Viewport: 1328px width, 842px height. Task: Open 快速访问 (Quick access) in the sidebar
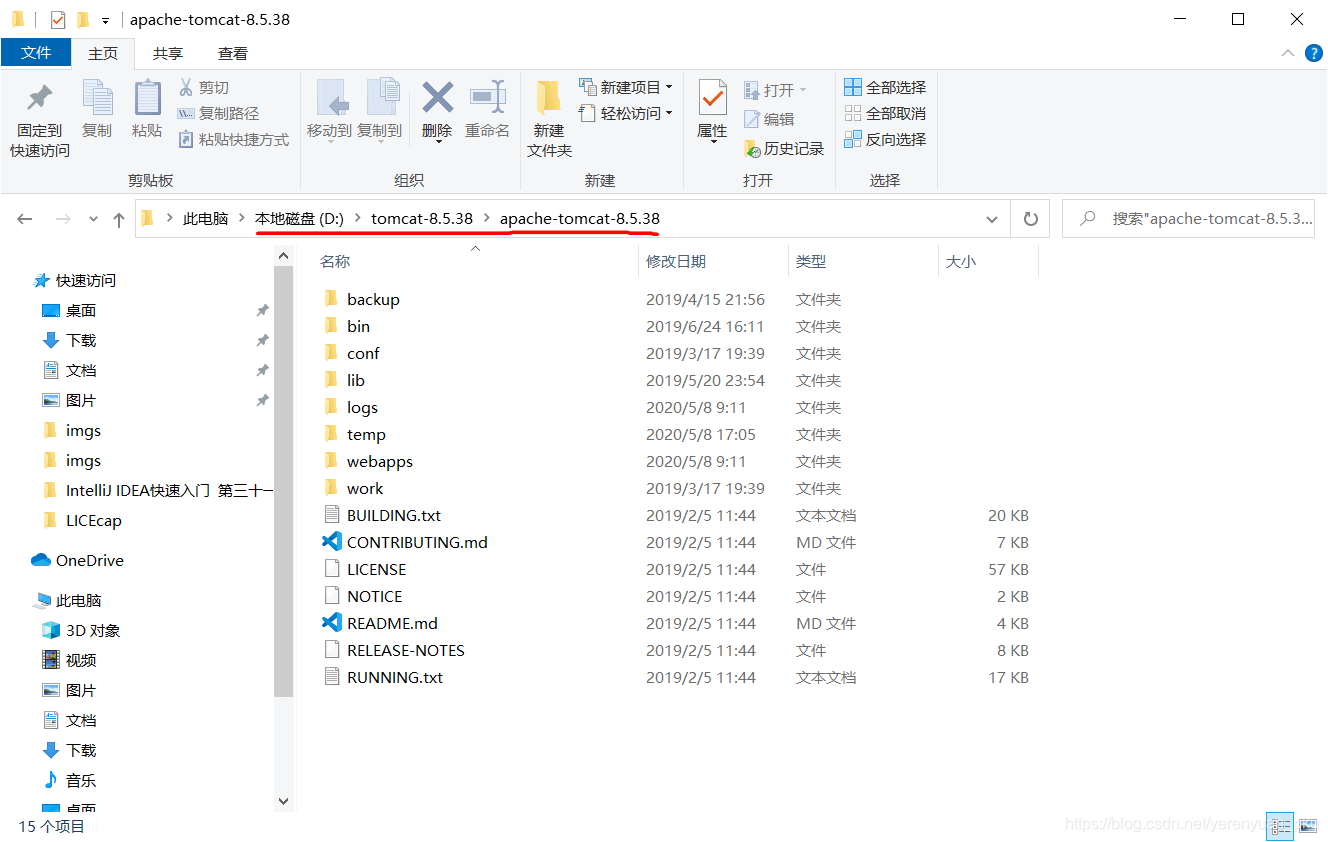point(85,280)
